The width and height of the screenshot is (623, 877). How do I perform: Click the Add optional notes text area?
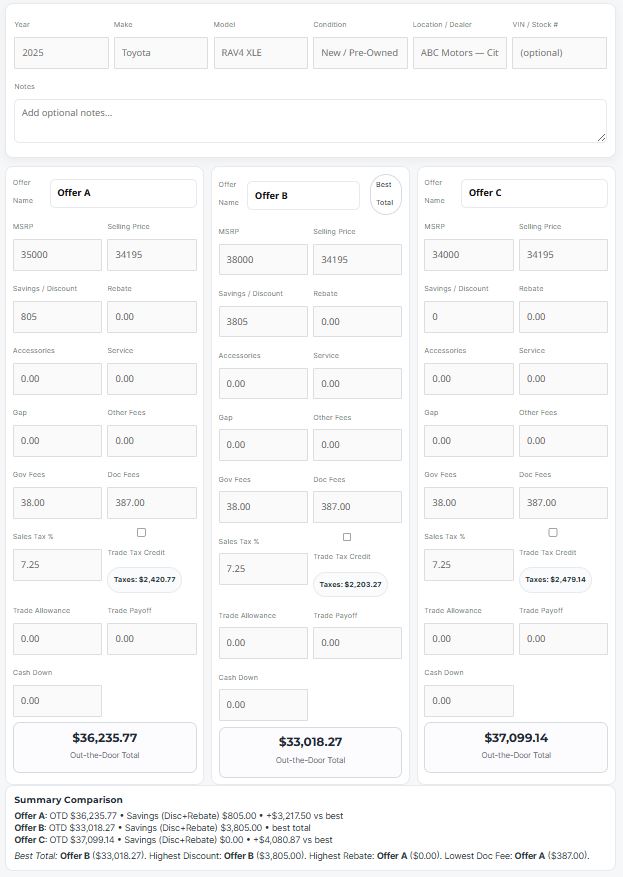pyautogui.click(x=311, y=117)
